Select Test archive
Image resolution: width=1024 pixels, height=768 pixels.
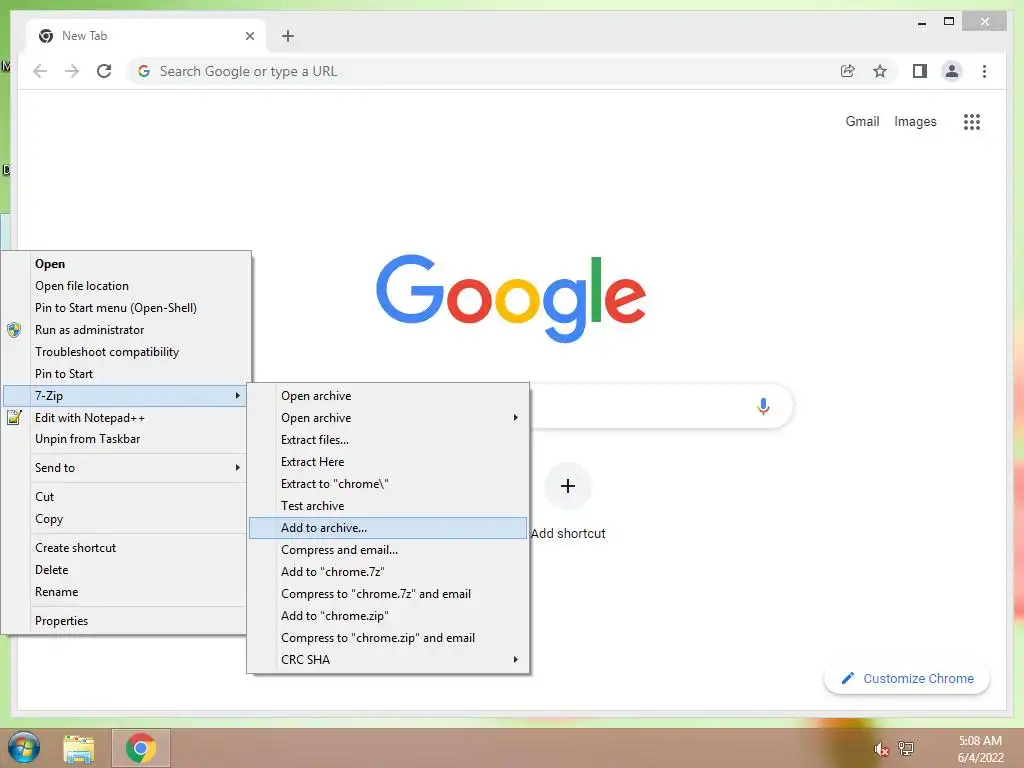tap(388, 505)
